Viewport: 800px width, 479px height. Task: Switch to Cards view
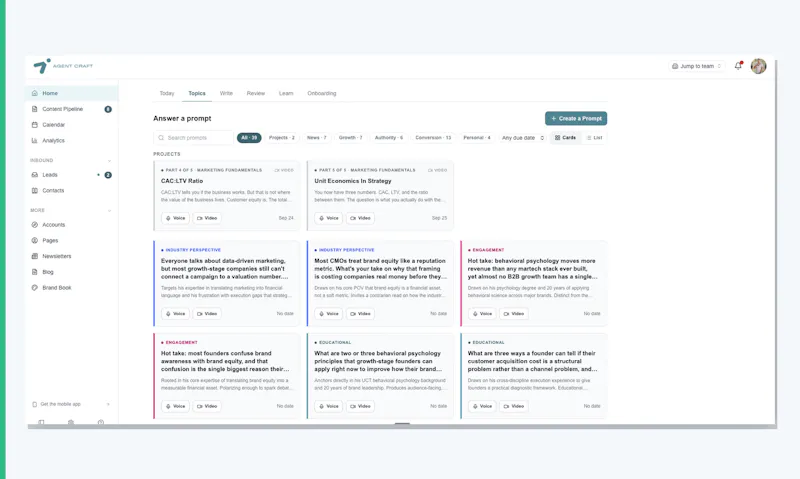(x=565, y=138)
